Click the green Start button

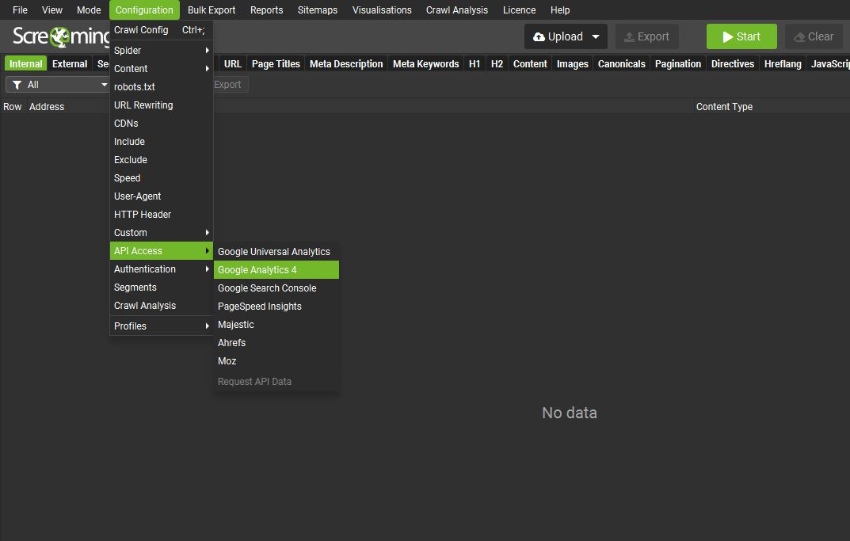click(742, 37)
